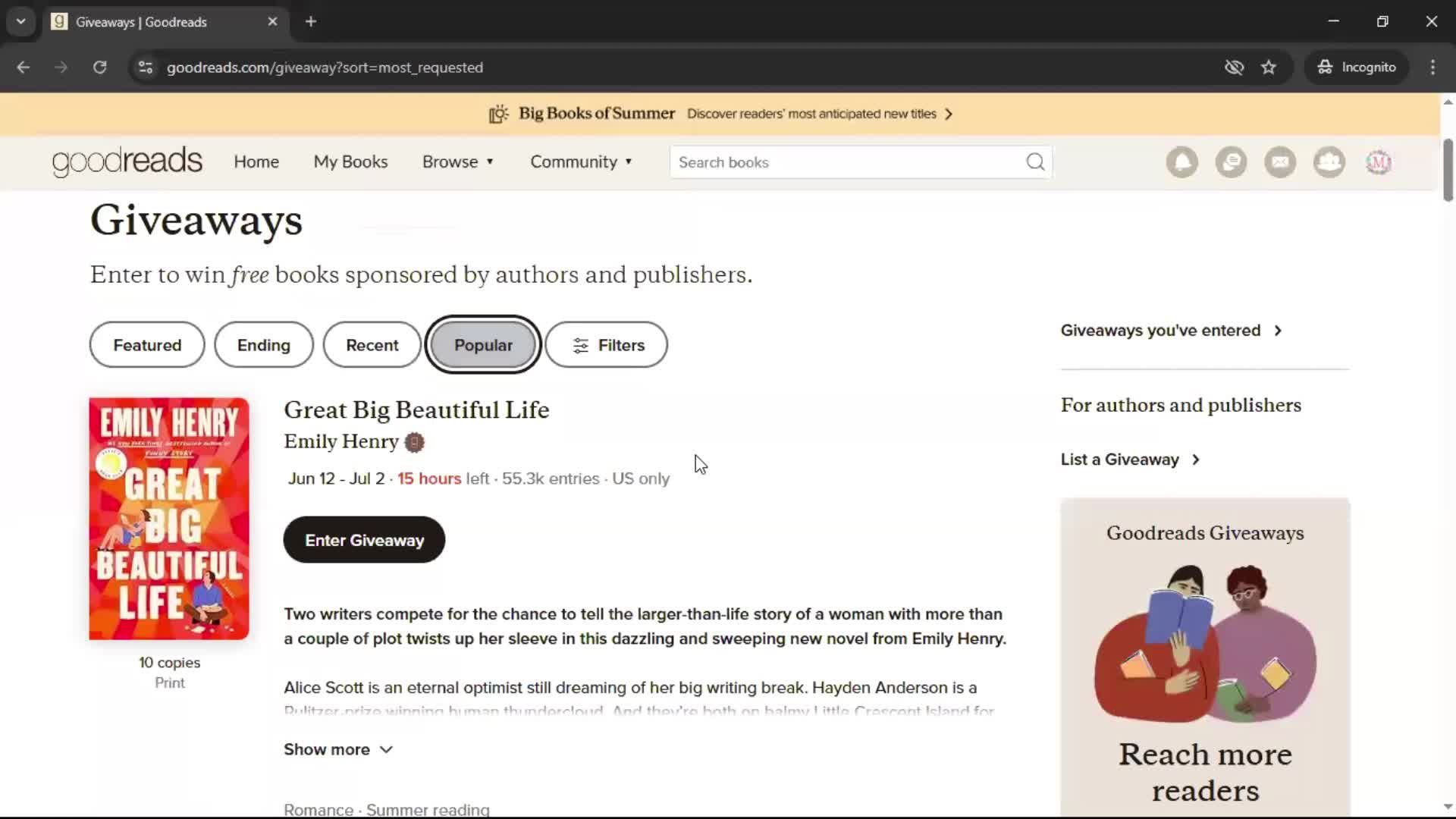This screenshot has width=1456, height=819.
Task: Open Great Big Beautiful Life title
Action: point(416,409)
